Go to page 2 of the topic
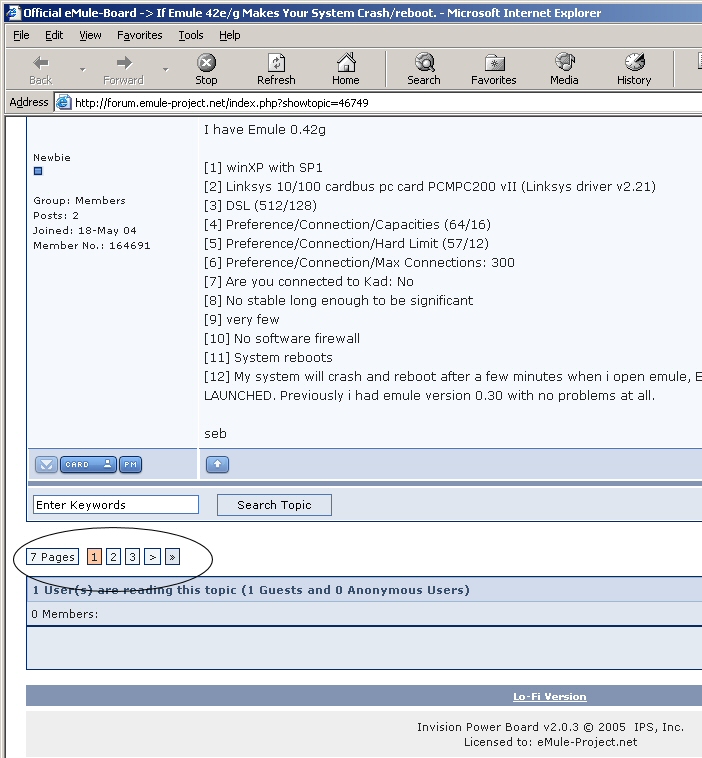The height and width of the screenshot is (758, 702). pyautogui.click(x=113, y=557)
